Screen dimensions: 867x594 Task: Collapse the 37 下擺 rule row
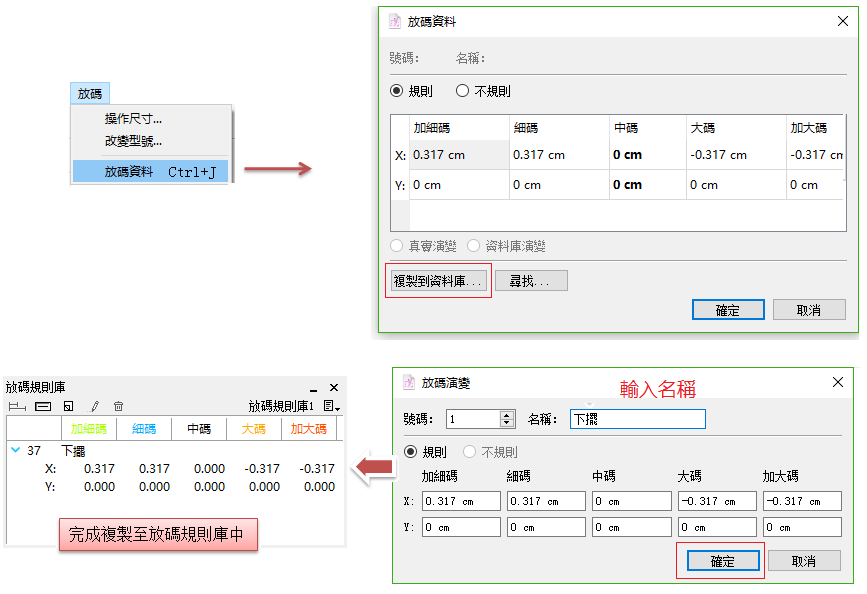point(15,451)
